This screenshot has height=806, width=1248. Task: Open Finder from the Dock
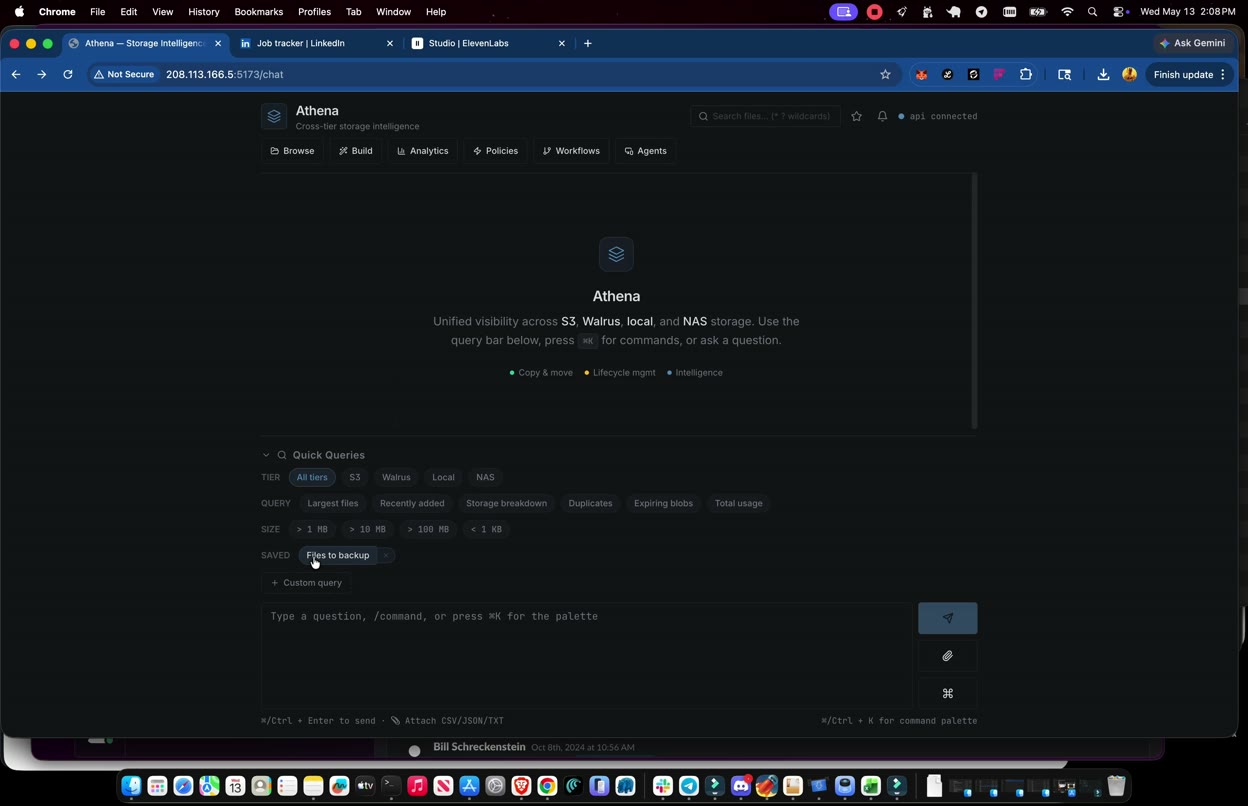tap(131, 786)
